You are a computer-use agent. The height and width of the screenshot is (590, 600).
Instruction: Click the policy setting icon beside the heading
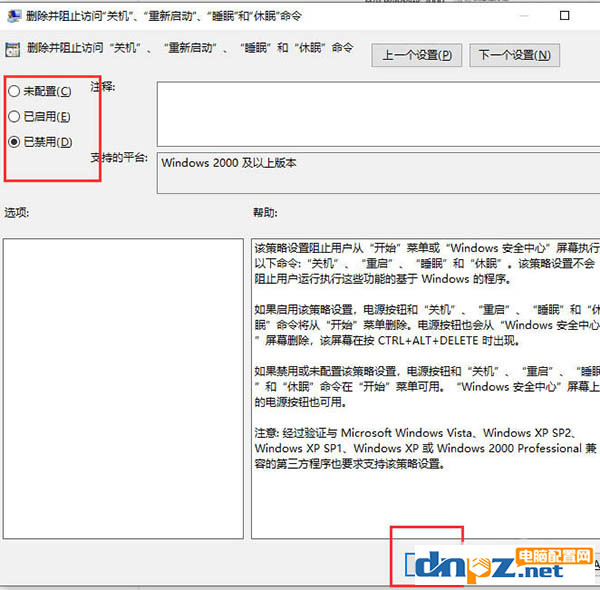(x=13, y=50)
